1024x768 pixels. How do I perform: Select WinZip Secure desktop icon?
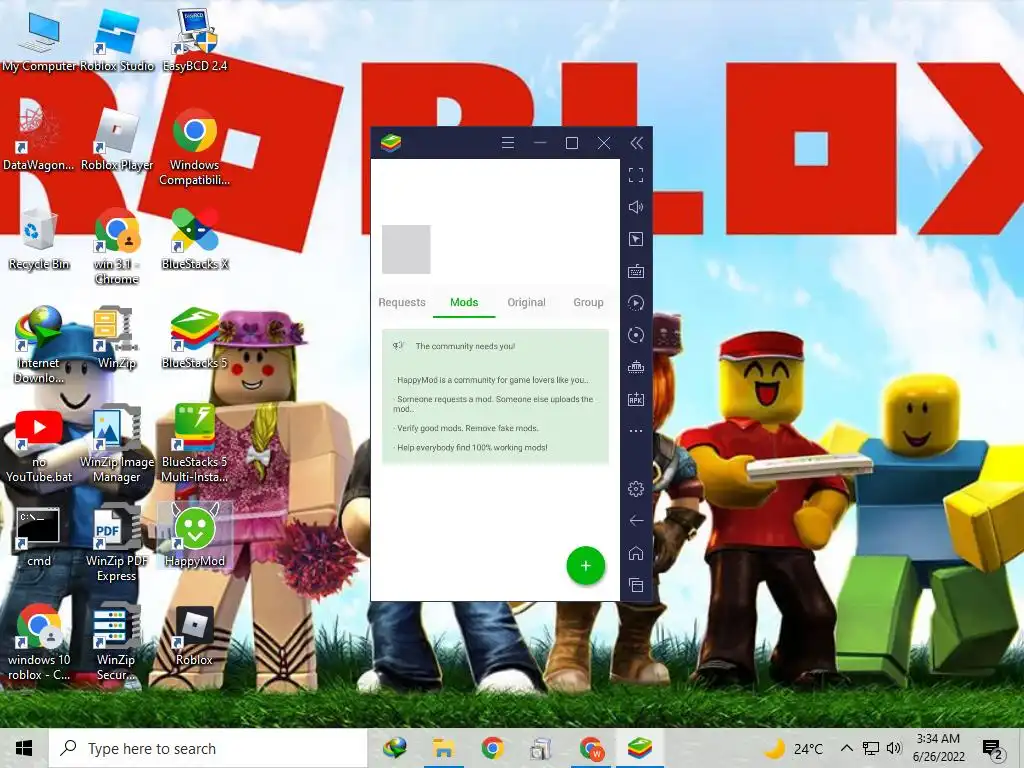(117, 643)
